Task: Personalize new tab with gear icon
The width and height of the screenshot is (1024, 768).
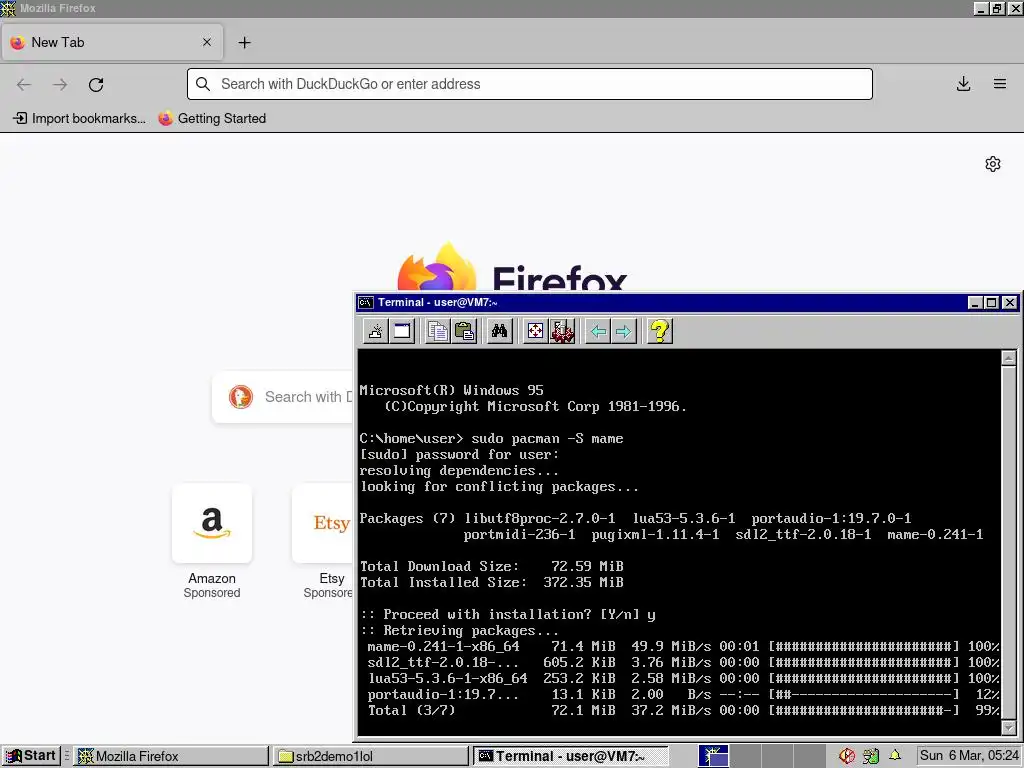Action: [993, 164]
